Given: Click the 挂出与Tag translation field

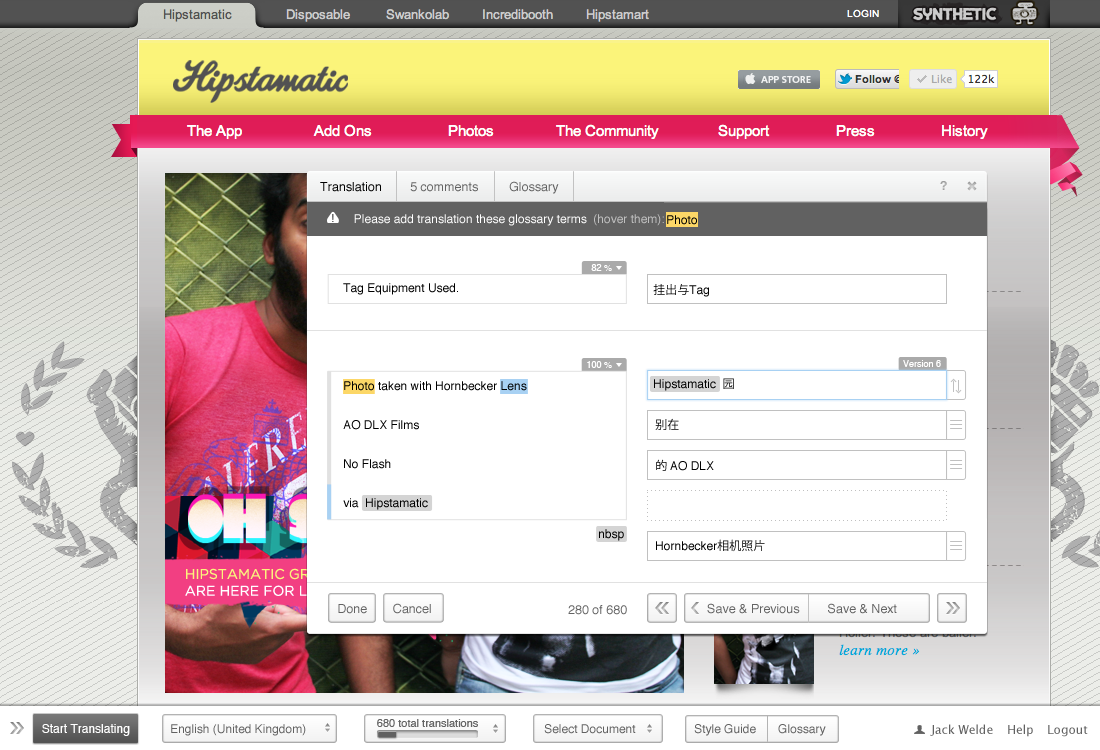Looking at the screenshot, I should (796, 289).
